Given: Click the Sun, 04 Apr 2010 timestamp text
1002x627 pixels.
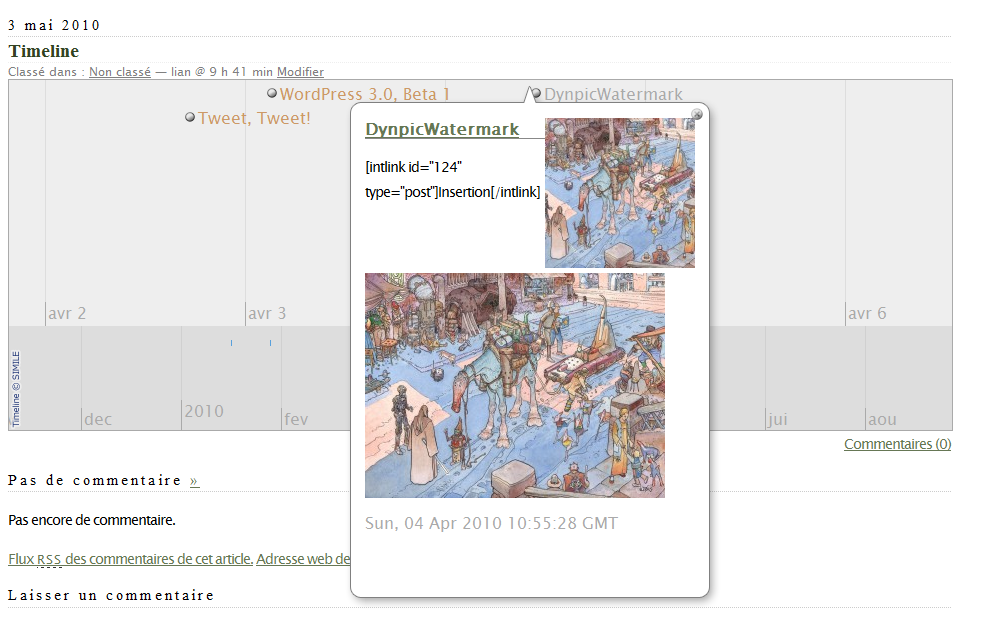Looking at the screenshot, I should tap(491, 523).
